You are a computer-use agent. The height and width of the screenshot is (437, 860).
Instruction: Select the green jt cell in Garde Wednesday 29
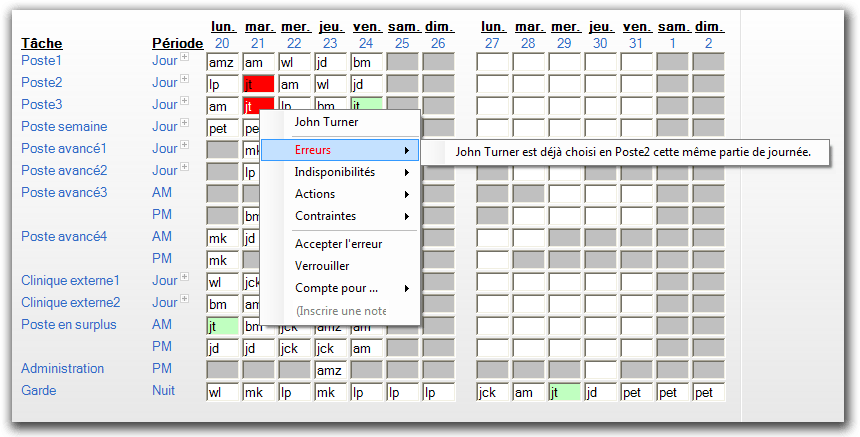point(564,392)
